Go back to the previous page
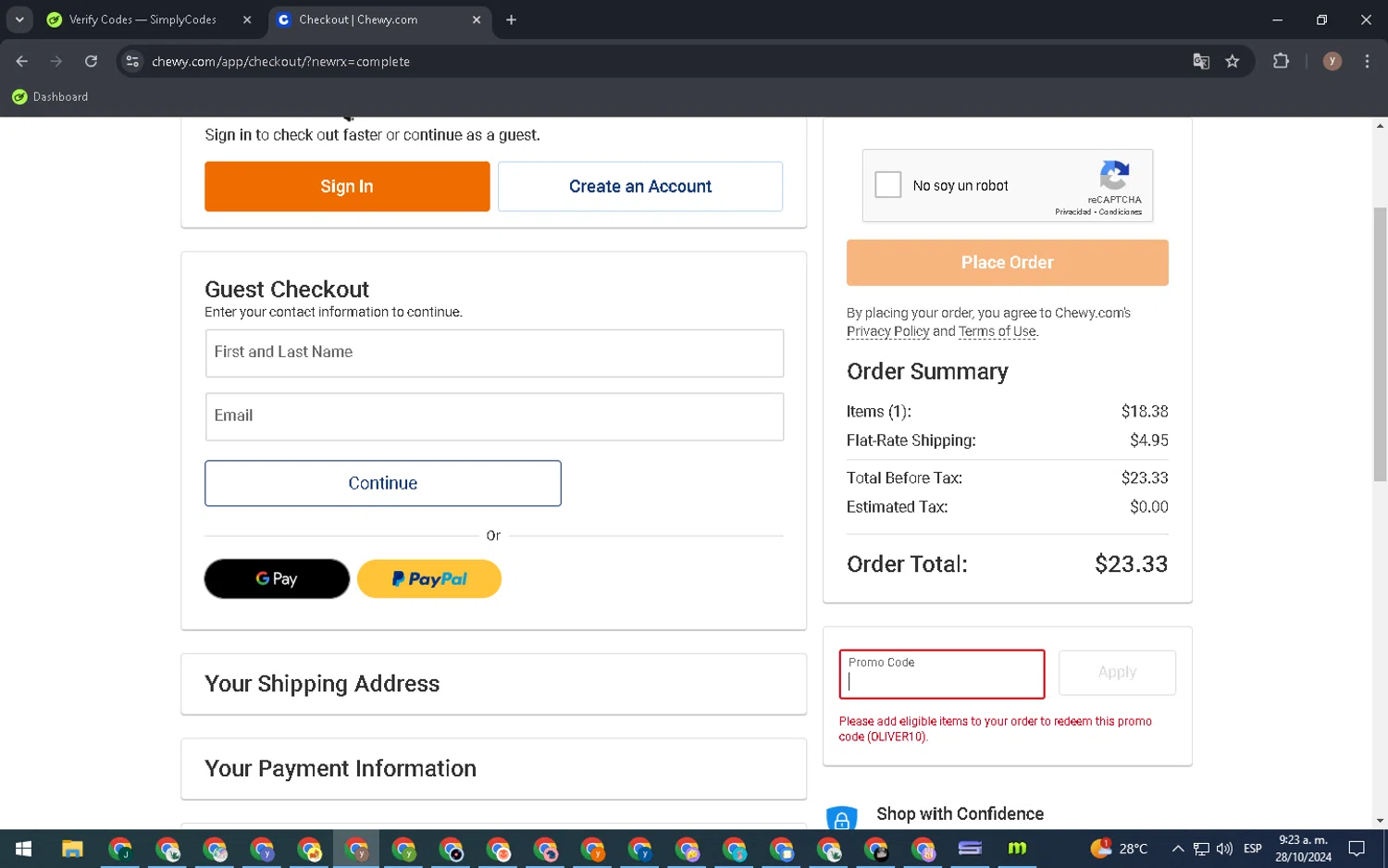This screenshot has height=868, width=1388. click(x=21, y=61)
